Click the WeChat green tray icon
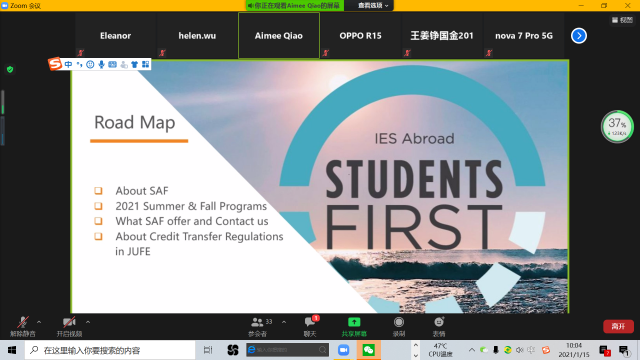Viewport: 640px width, 360px height. (x=484, y=350)
